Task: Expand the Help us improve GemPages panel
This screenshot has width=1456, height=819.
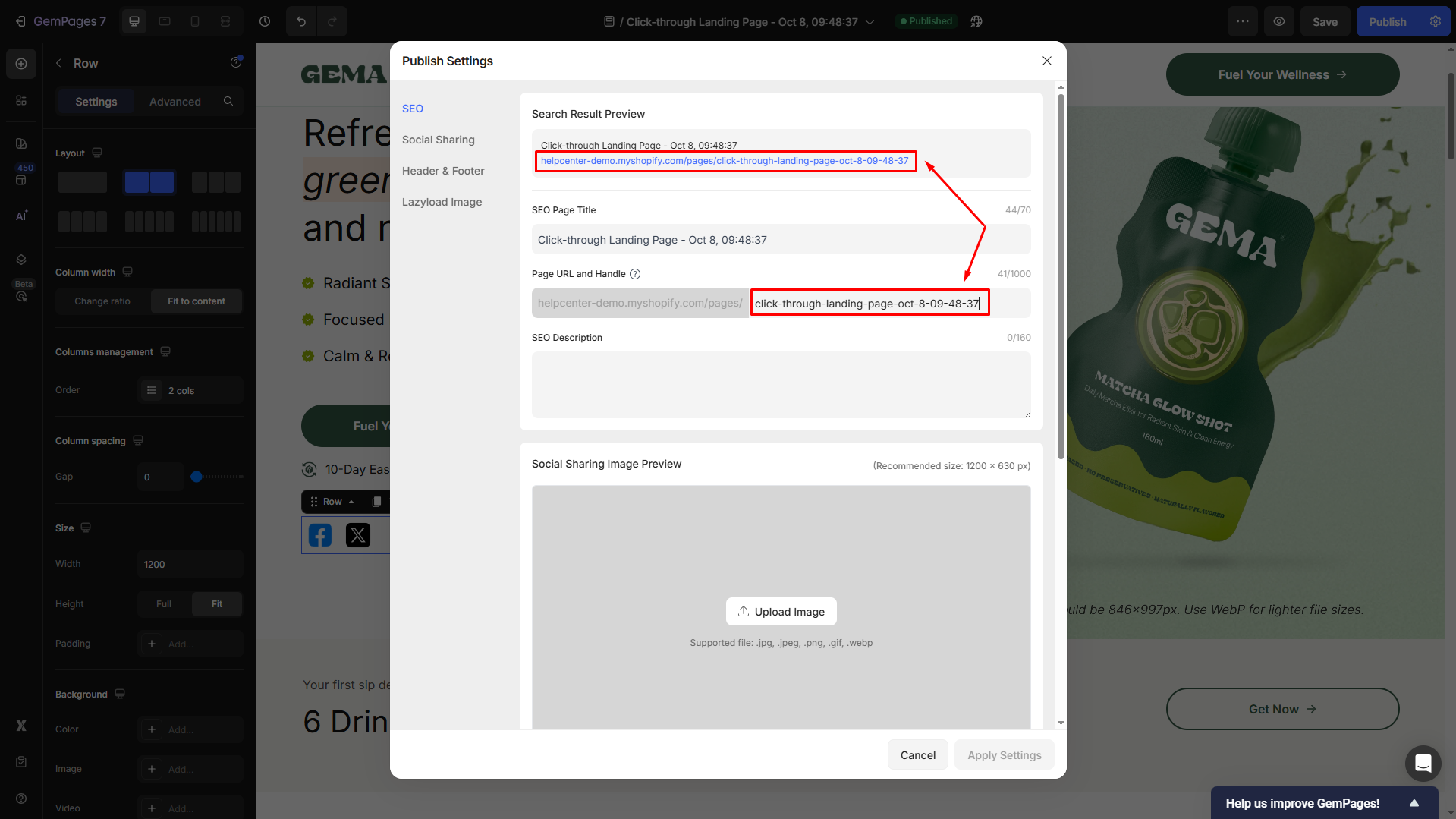Action: click(x=1414, y=803)
